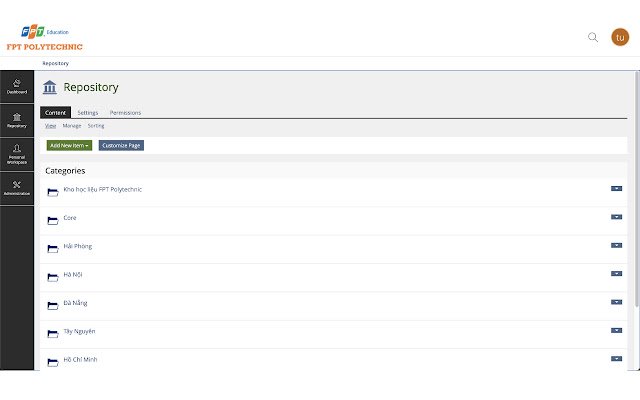Image resolution: width=640 pixels, height=400 pixels.
Task: Select the Manage sub-tab
Action: pyautogui.click(x=72, y=126)
